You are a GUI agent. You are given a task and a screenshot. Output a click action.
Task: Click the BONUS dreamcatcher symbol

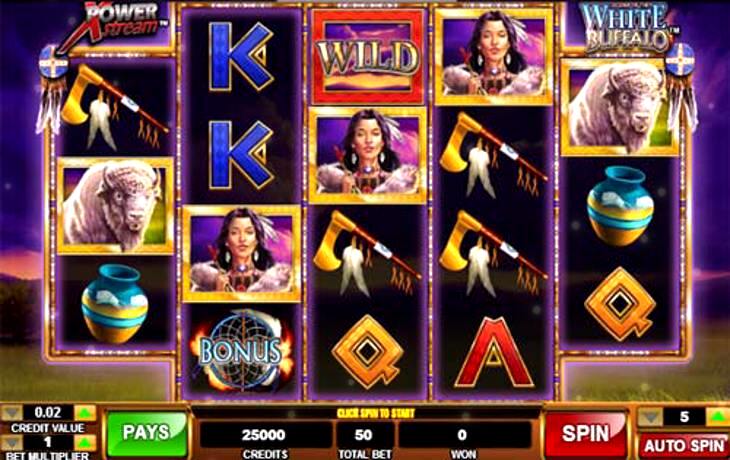[242, 351]
